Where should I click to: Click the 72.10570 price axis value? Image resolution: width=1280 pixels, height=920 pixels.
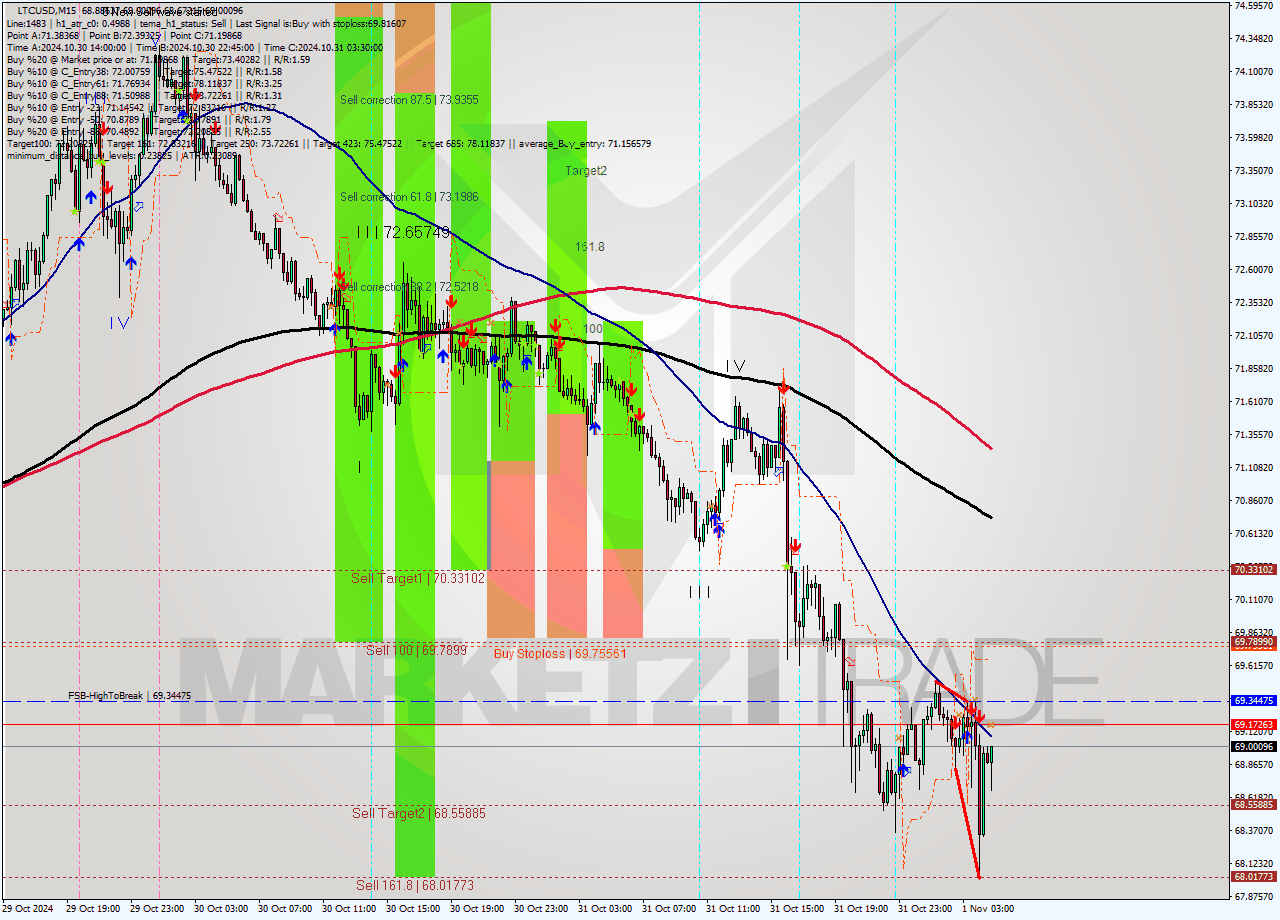coord(1253,335)
